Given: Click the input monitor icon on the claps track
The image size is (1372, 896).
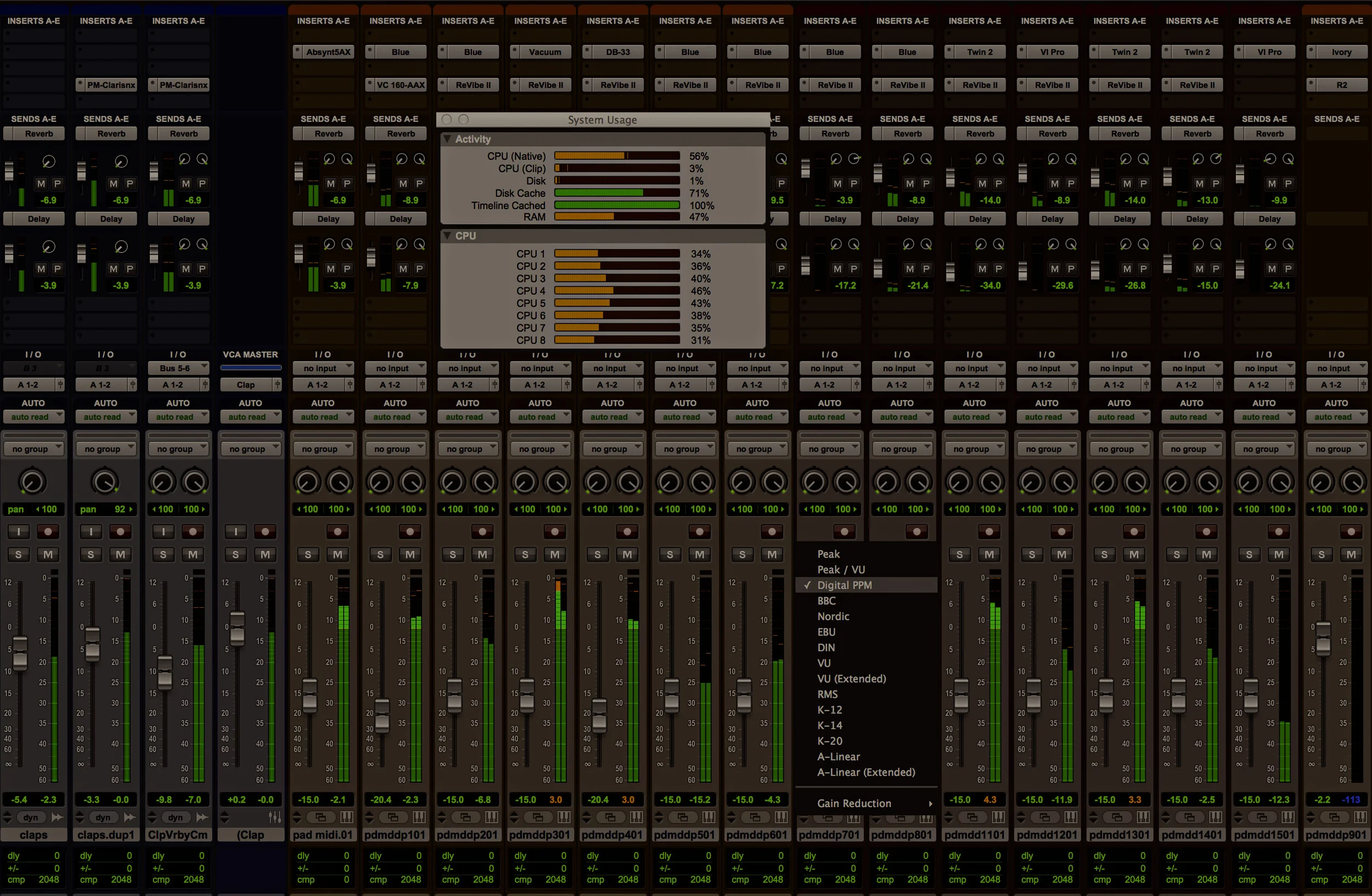Looking at the screenshot, I should (18, 531).
